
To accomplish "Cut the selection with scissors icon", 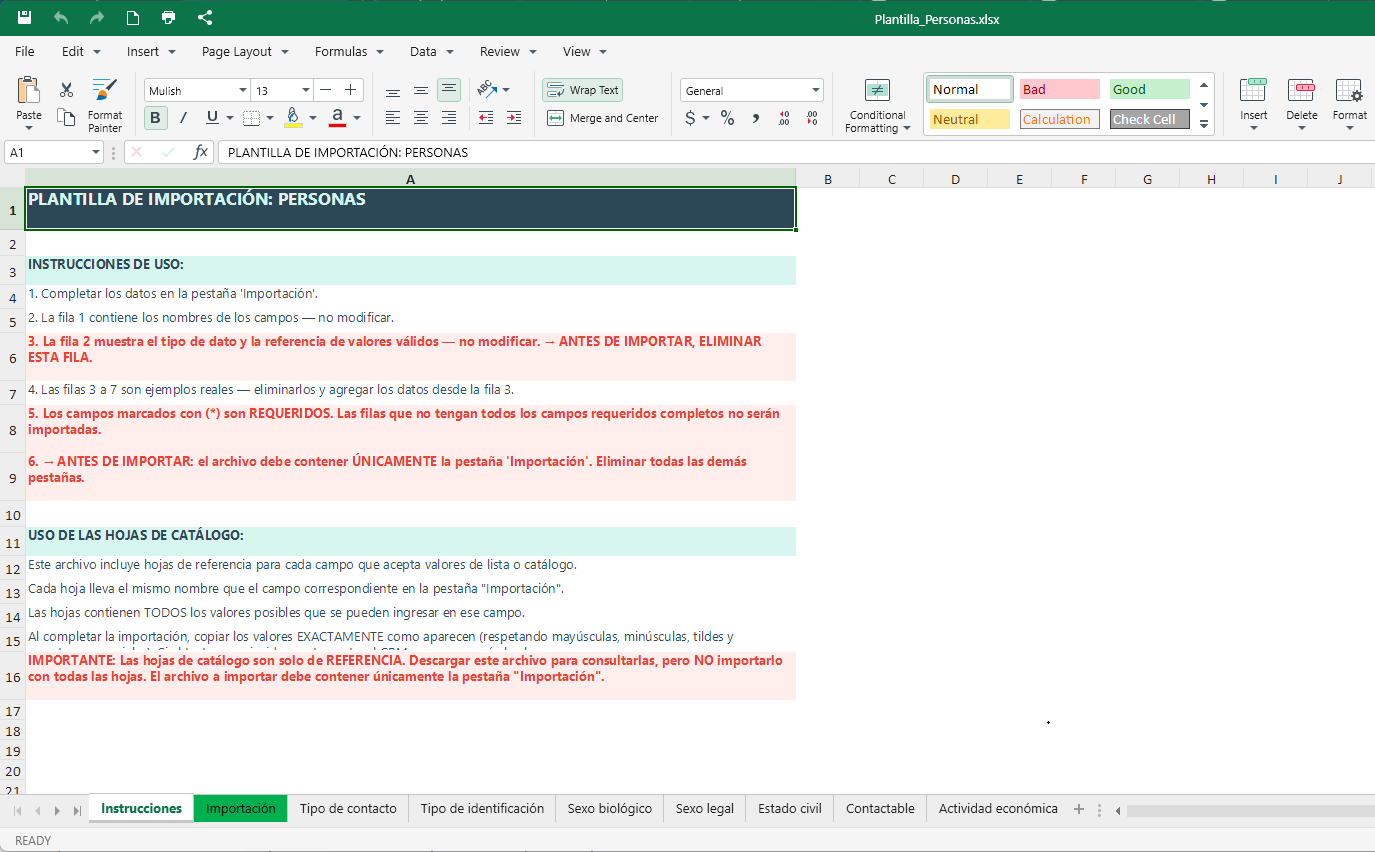I will [x=67, y=90].
